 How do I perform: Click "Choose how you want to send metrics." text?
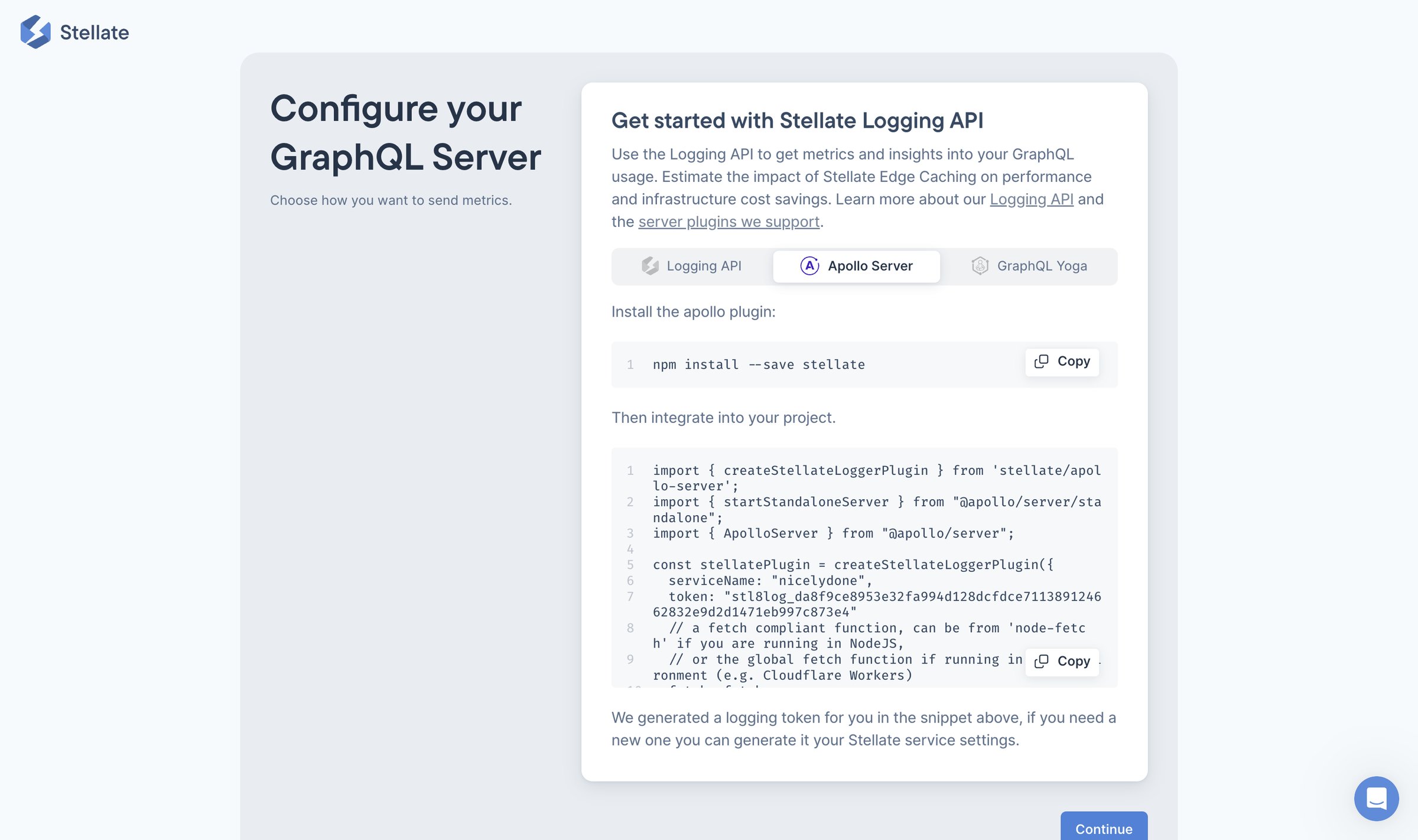pyautogui.click(x=391, y=200)
